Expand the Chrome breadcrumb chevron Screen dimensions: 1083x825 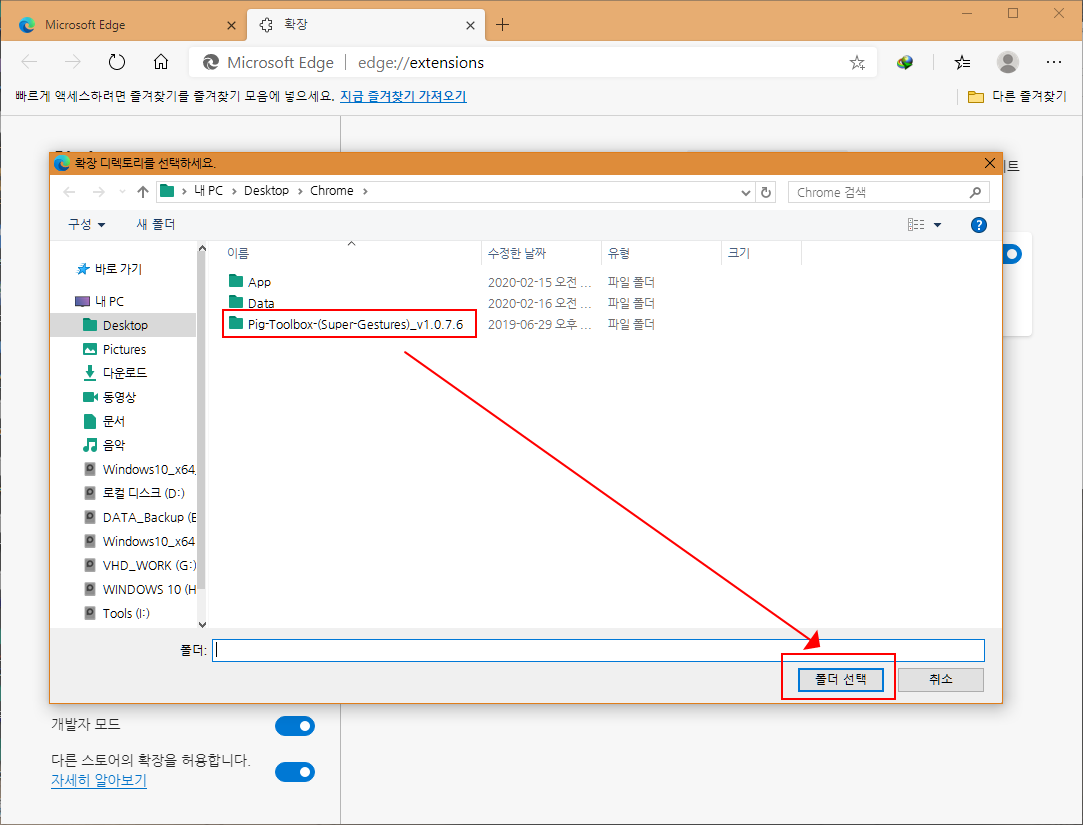tap(365, 191)
